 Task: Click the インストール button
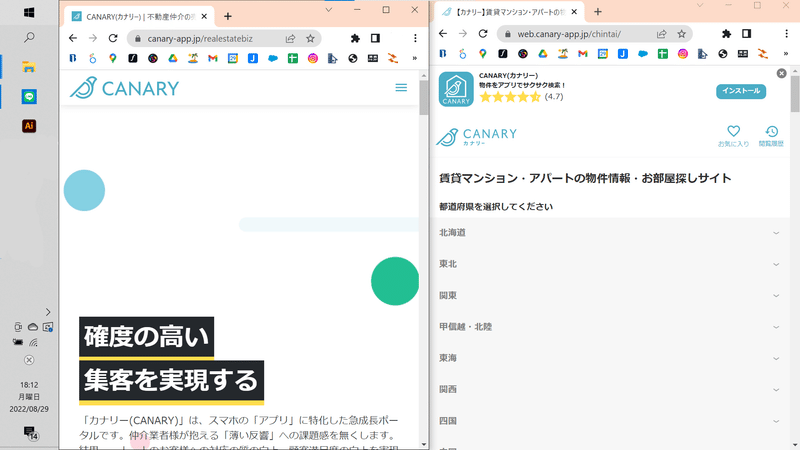[x=741, y=91]
